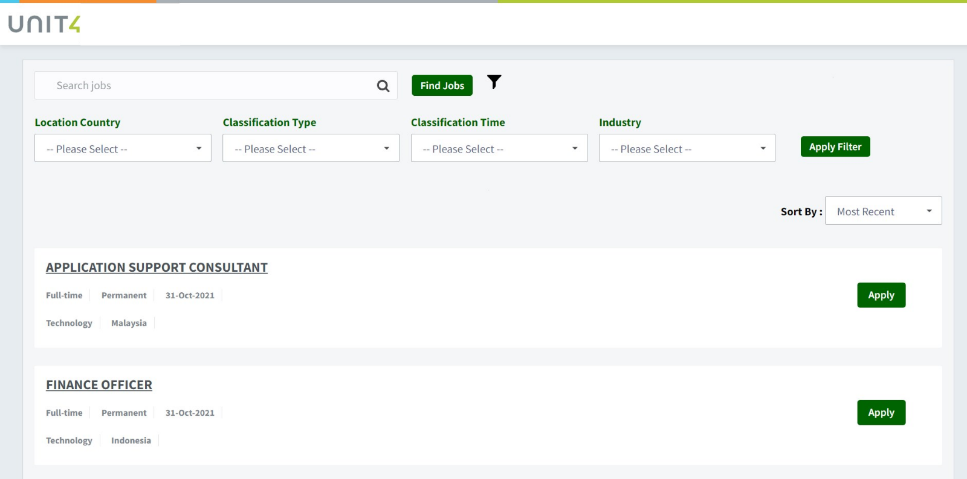
Task: Click Technology tag on Finance Officer listing
Action: 69,440
